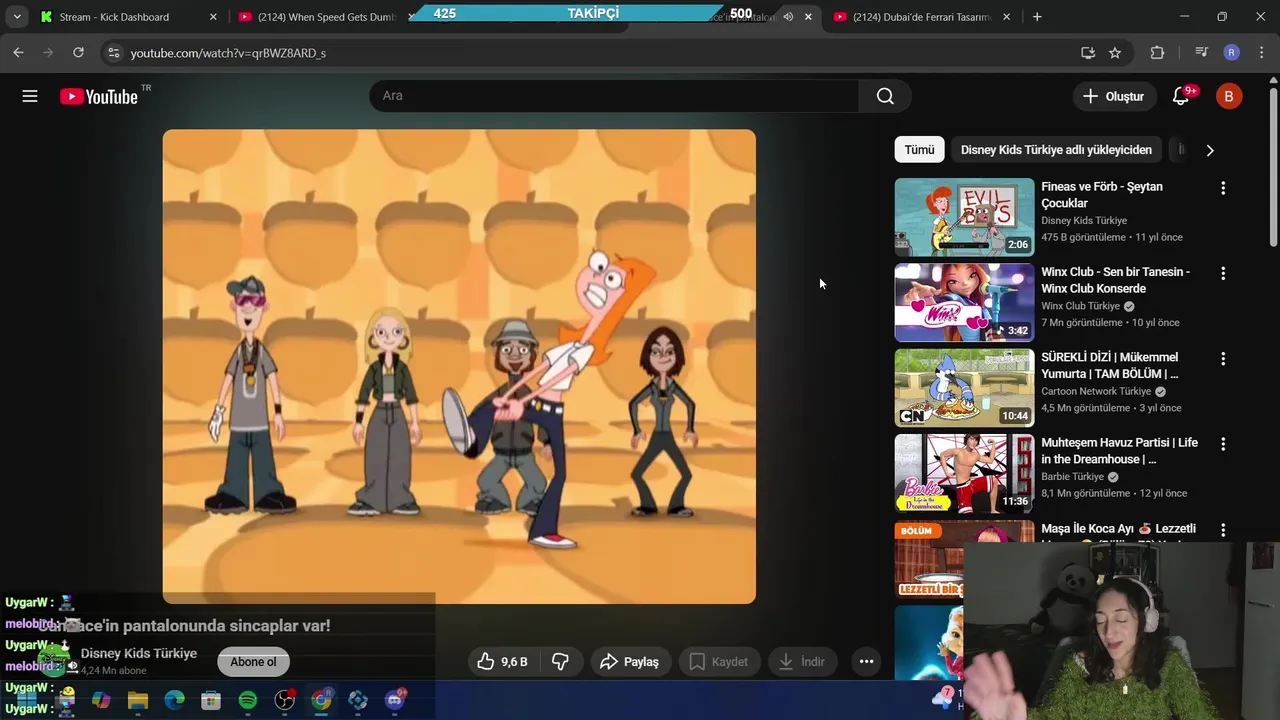Viewport: 1280px width, 720px height.
Task: Click the Paylaş share button
Action: (x=629, y=661)
